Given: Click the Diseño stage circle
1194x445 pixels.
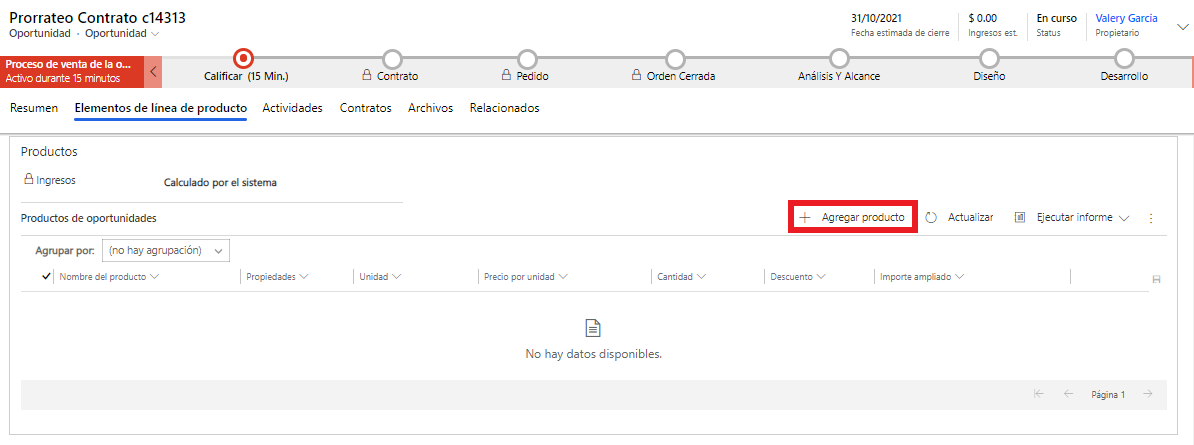Looking at the screenshot, I should pos(989,59).
